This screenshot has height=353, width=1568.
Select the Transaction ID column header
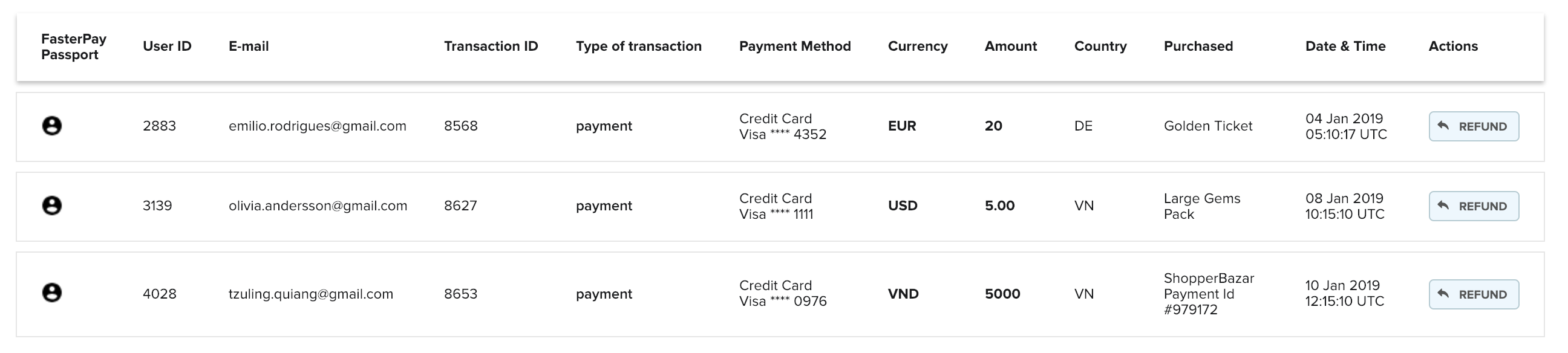pos(491,47)
